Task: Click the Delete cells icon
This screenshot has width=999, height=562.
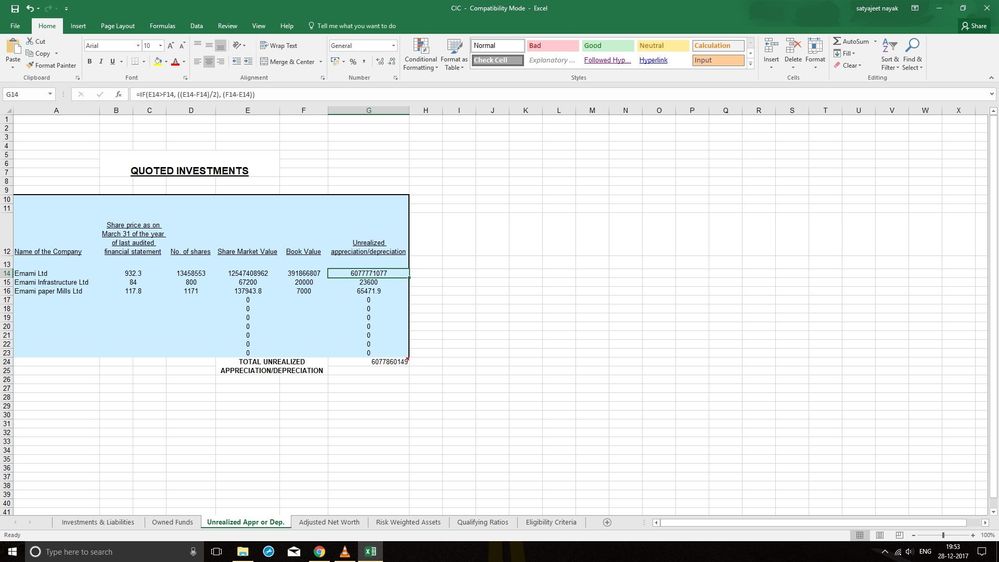Action: (x=793, y=46)
